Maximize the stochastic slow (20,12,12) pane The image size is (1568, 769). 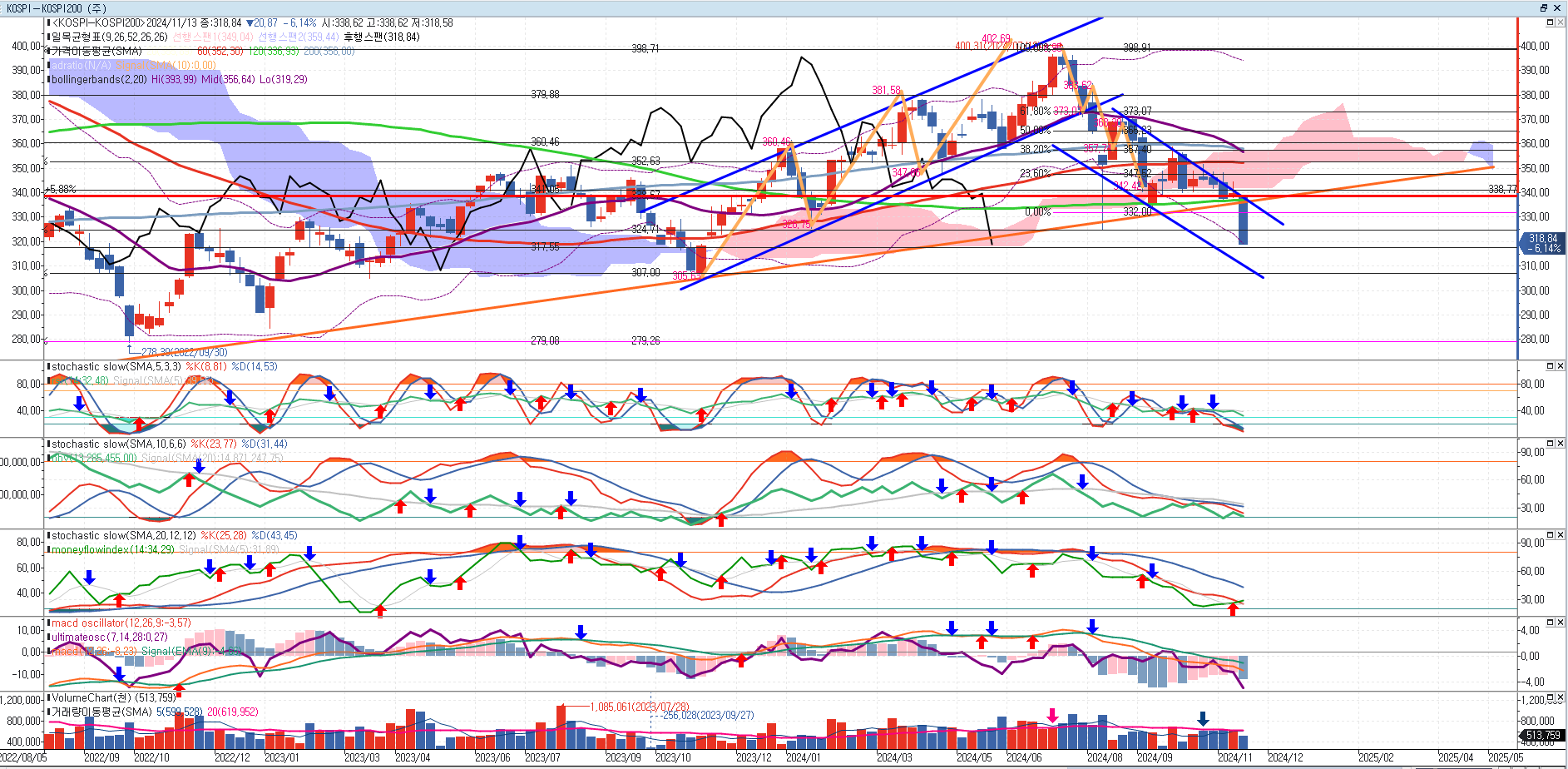point(1550,535)
